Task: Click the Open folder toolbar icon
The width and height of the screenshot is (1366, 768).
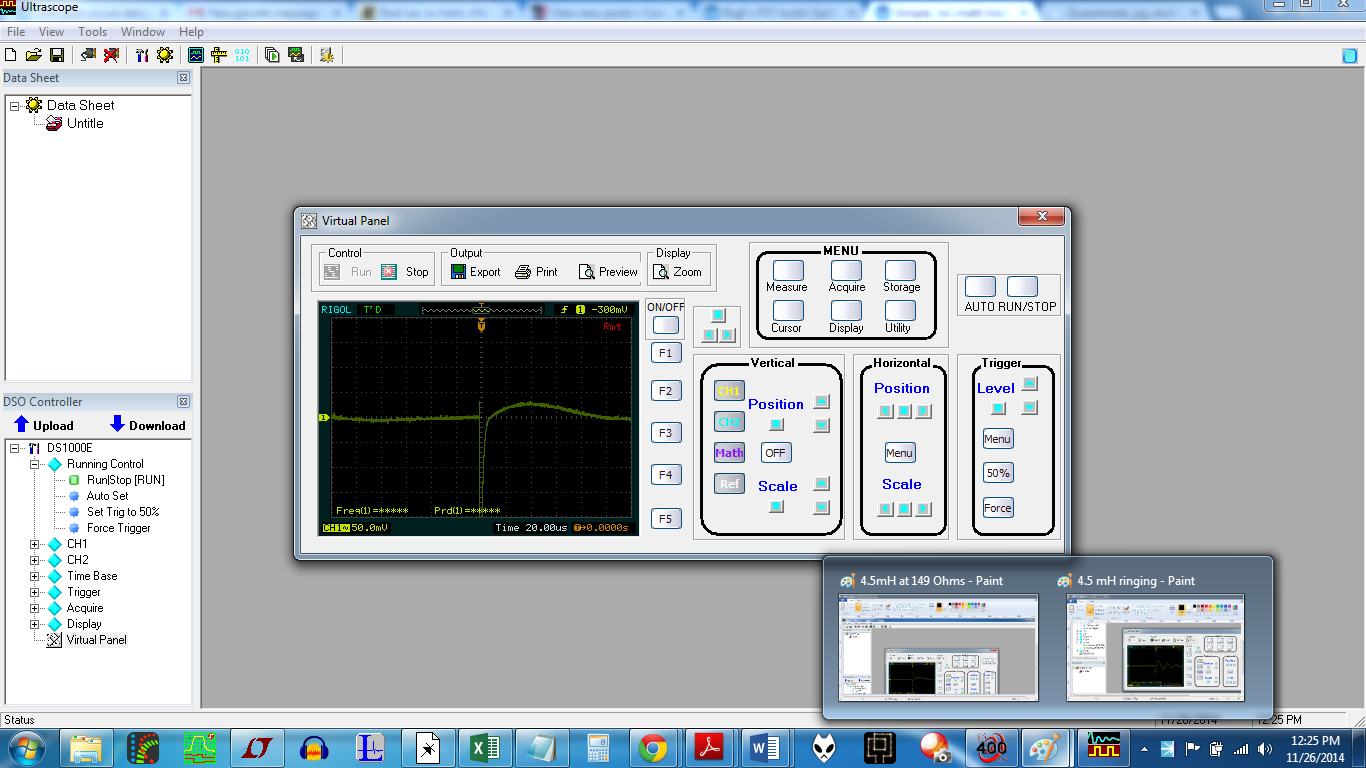Action: coord(34,55)
